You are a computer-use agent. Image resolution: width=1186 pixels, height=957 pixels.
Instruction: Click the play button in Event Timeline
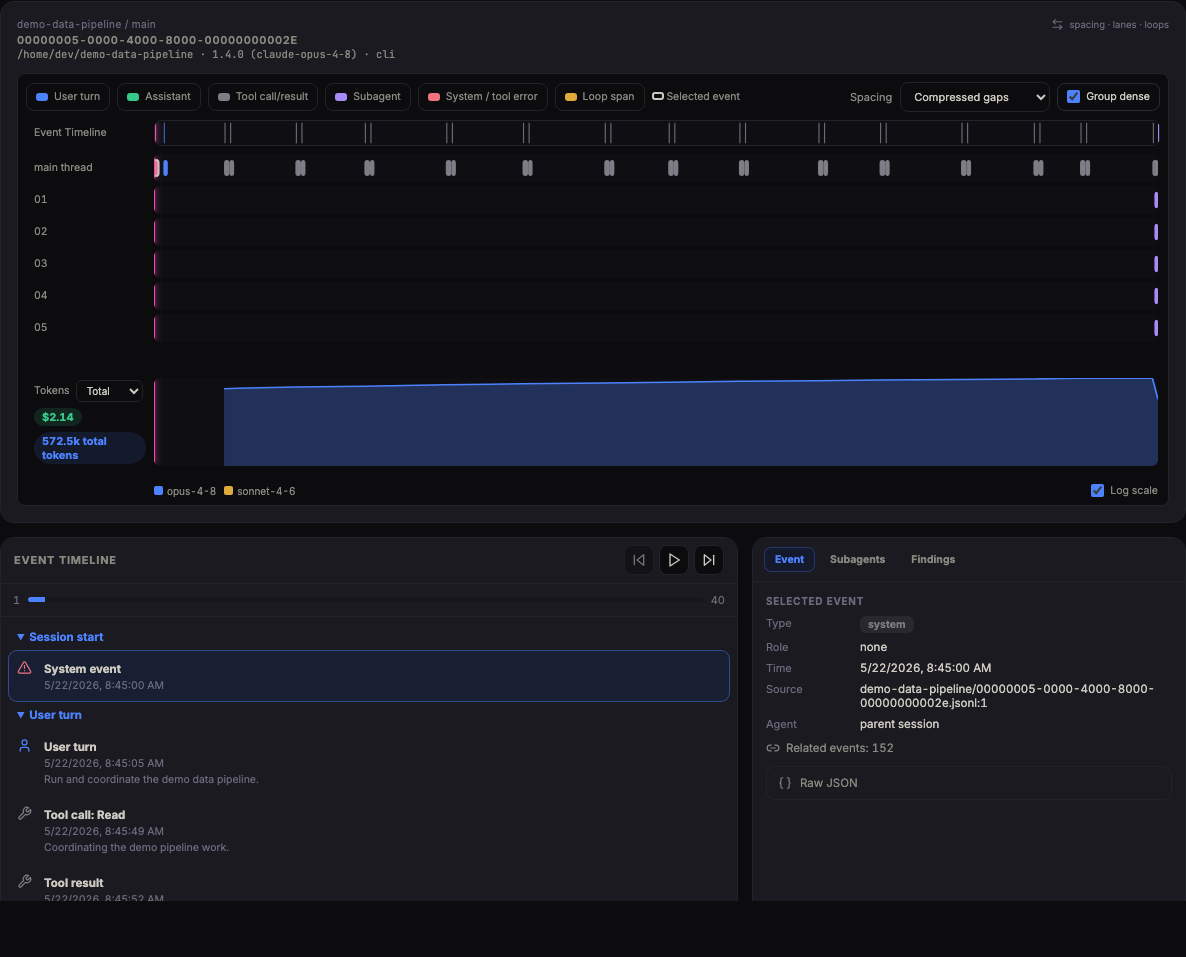(x=674, y=560)
